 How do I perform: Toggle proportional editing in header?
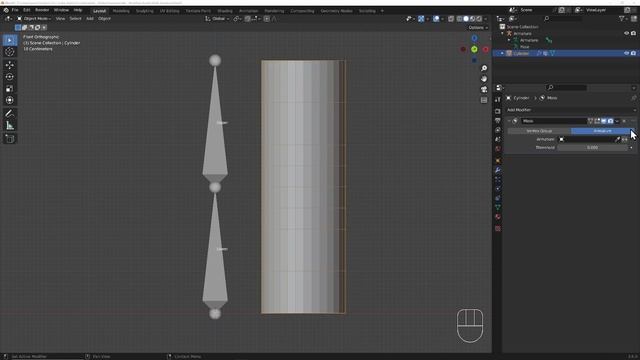coord(267,19)
